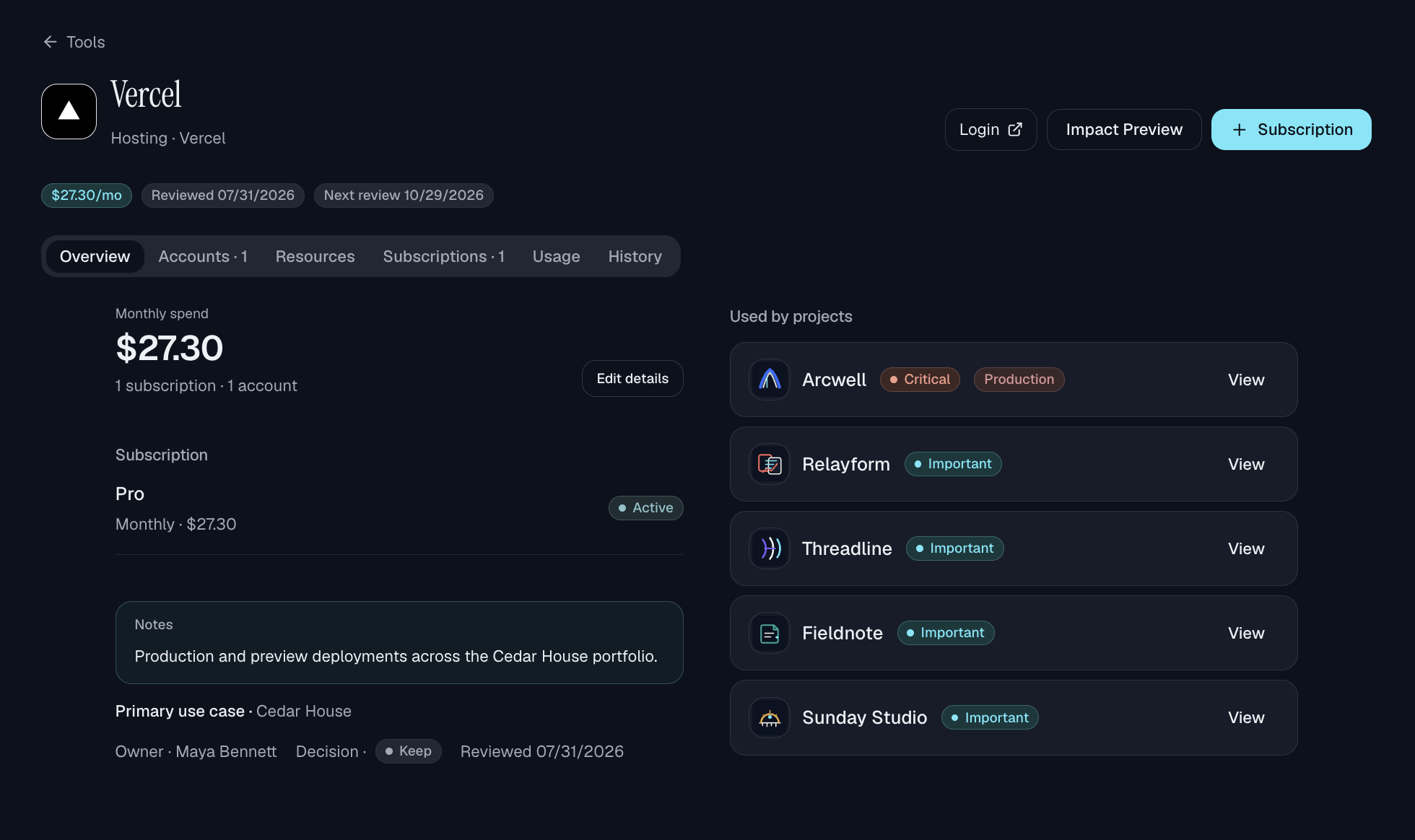Click the Arcwell project icon
Image resolution: width=1415 pixels, height=840 pixels.
point(770,380)
